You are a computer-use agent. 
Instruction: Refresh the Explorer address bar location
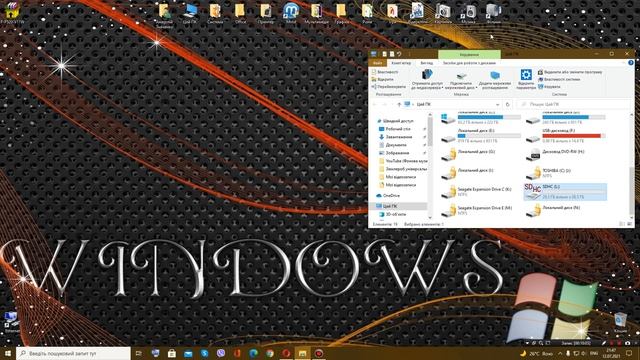click(x=507, y=104)
